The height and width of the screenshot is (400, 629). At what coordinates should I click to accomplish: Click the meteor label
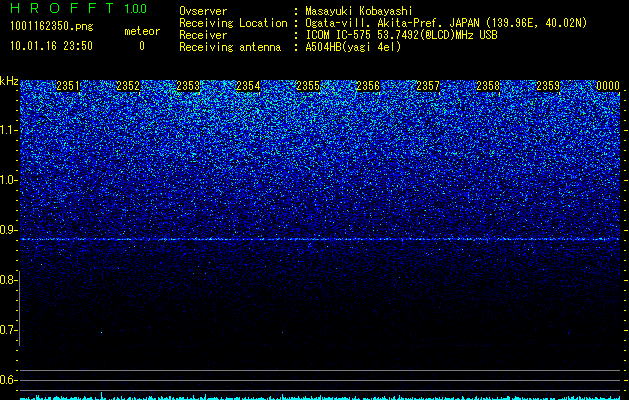tap(142, 31)
